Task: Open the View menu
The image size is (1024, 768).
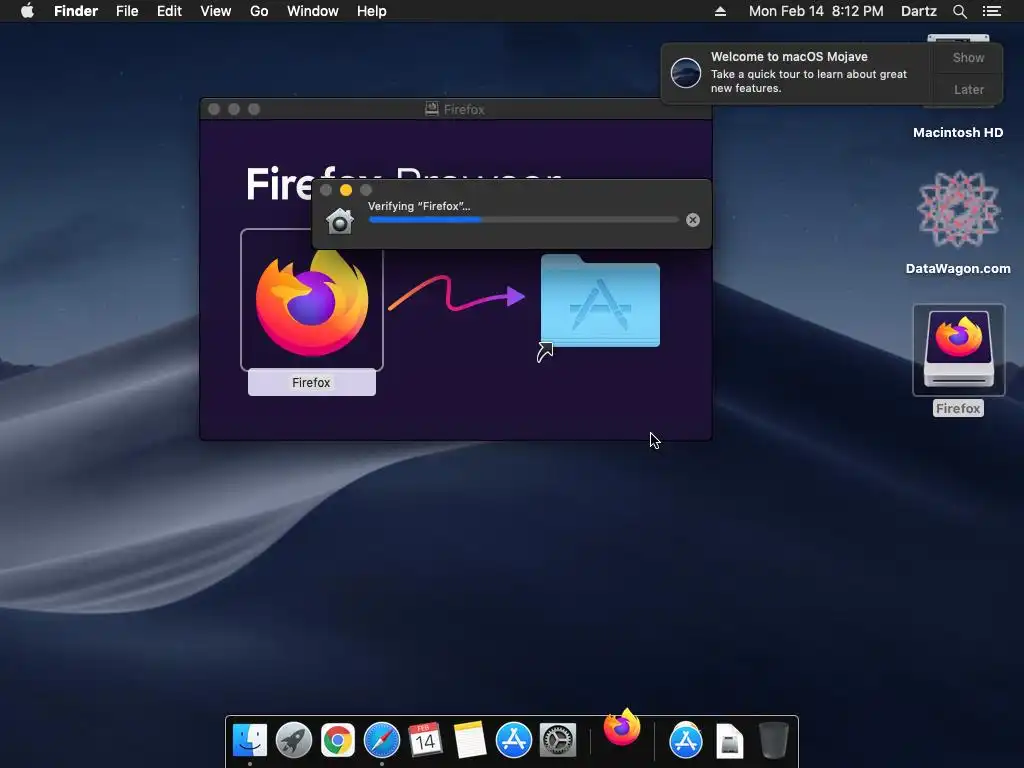Action: pyautogui.click(x=216, y=11)
